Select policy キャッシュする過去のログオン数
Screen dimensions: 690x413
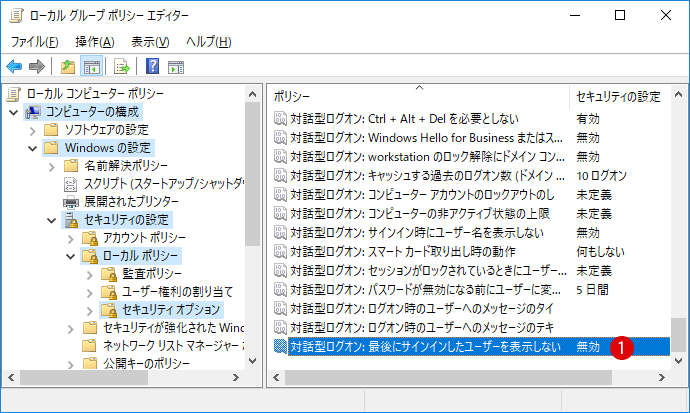[x=427, y=176]
